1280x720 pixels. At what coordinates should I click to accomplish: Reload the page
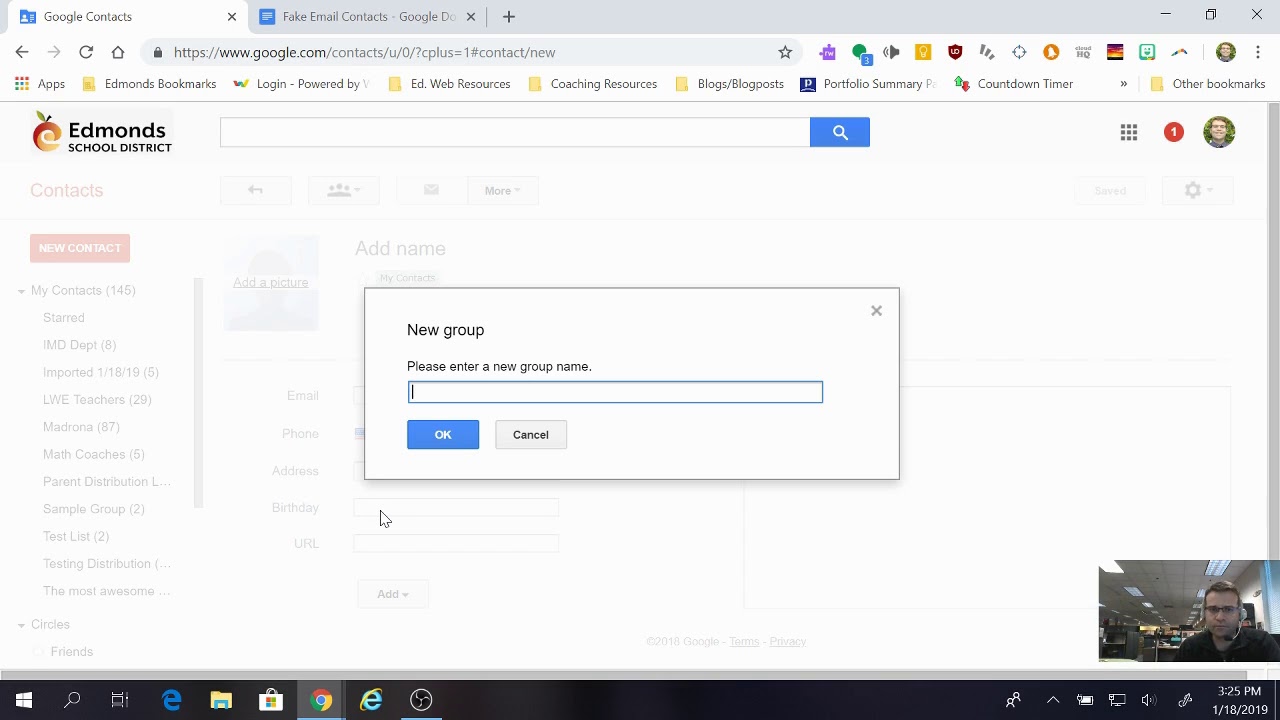tap(86, 52)
